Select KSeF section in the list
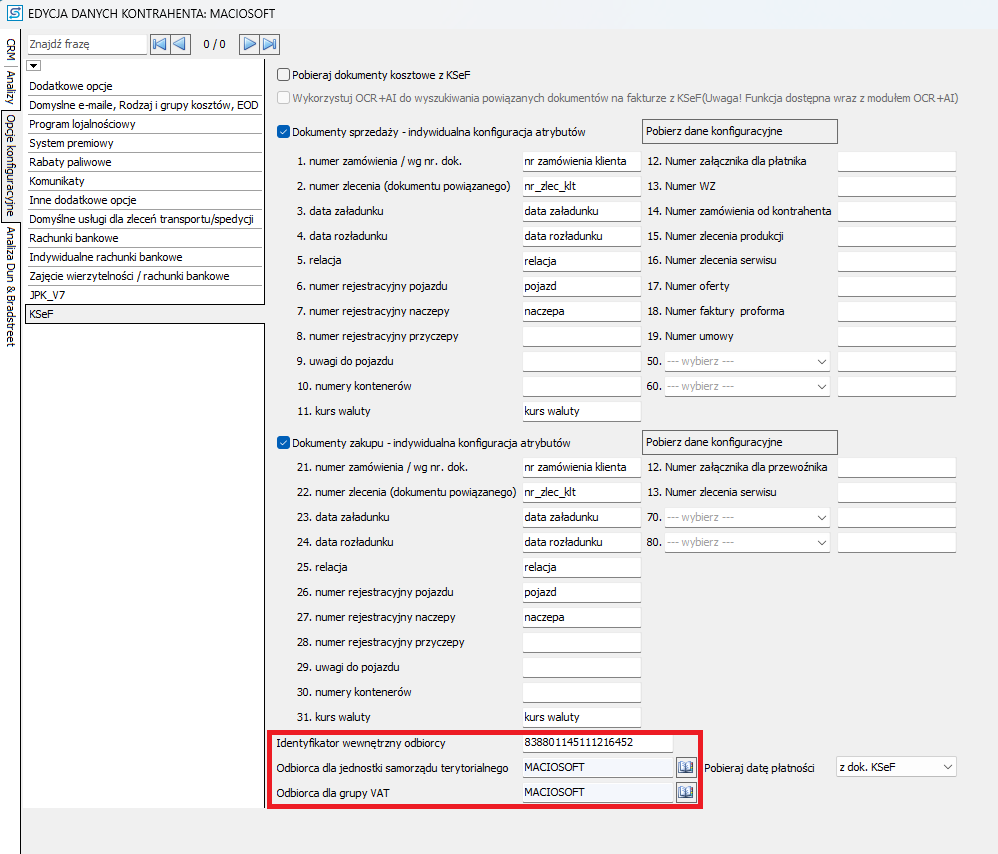 click(144, 314)
